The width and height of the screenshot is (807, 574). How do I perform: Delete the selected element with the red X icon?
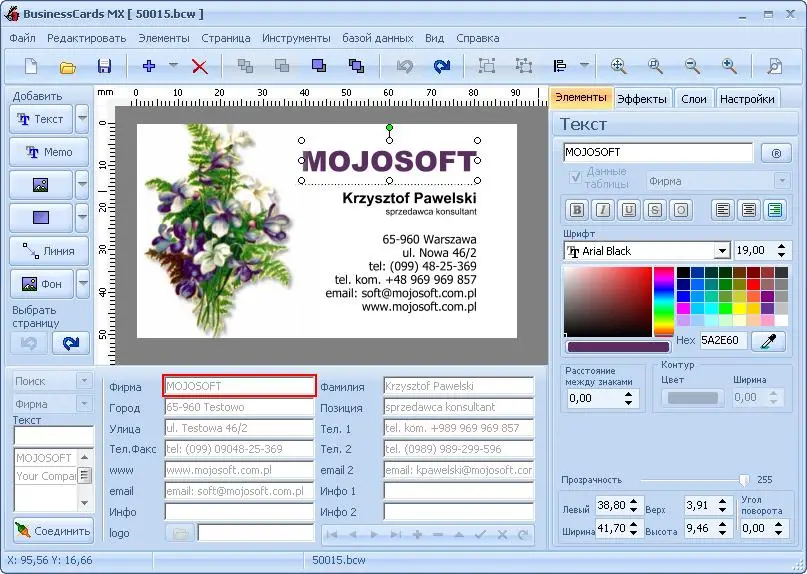[x=200, y=66]
